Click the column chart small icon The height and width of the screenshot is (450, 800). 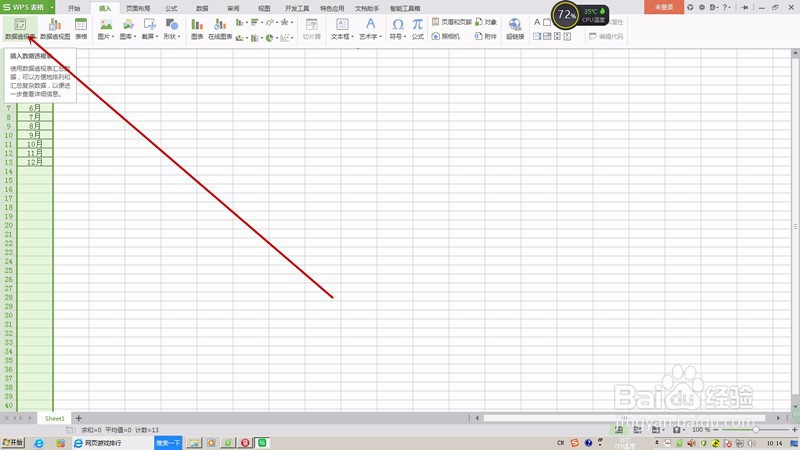pyautogui.click(x=239, y=22)
